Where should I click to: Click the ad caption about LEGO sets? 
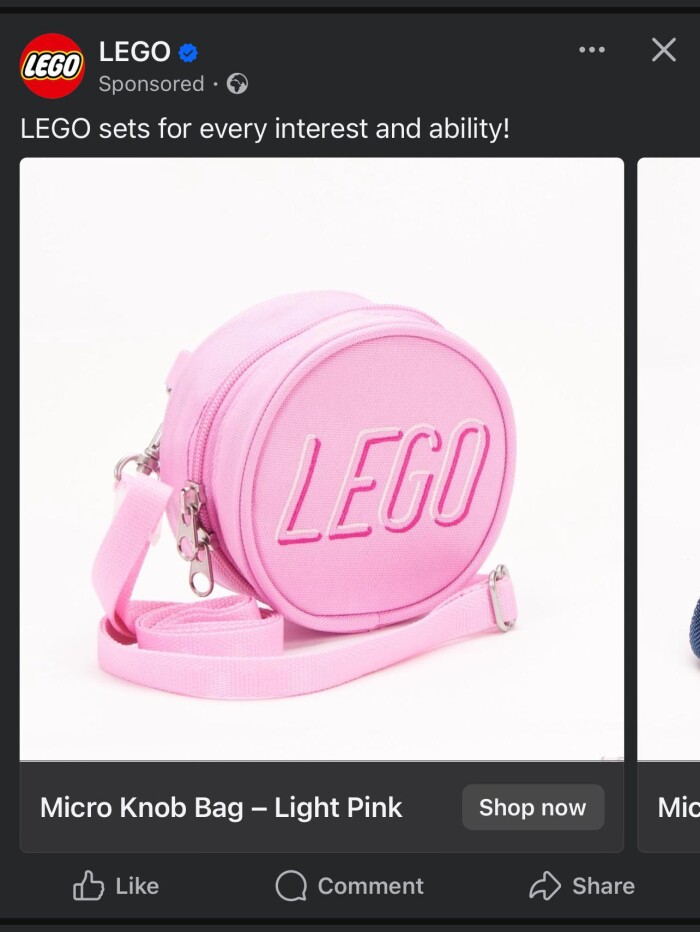point(265,128)
